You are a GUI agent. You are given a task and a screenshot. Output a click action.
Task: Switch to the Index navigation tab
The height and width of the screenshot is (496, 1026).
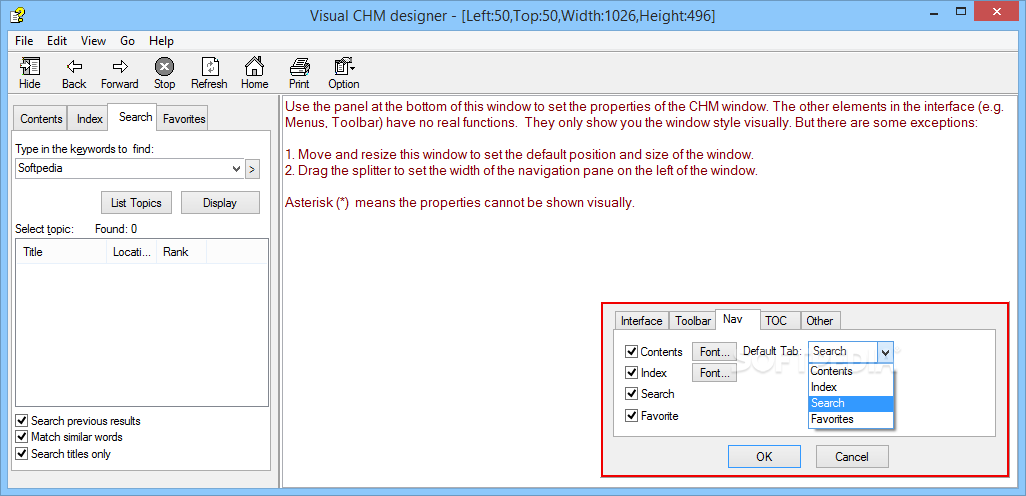tap(90, 118)
